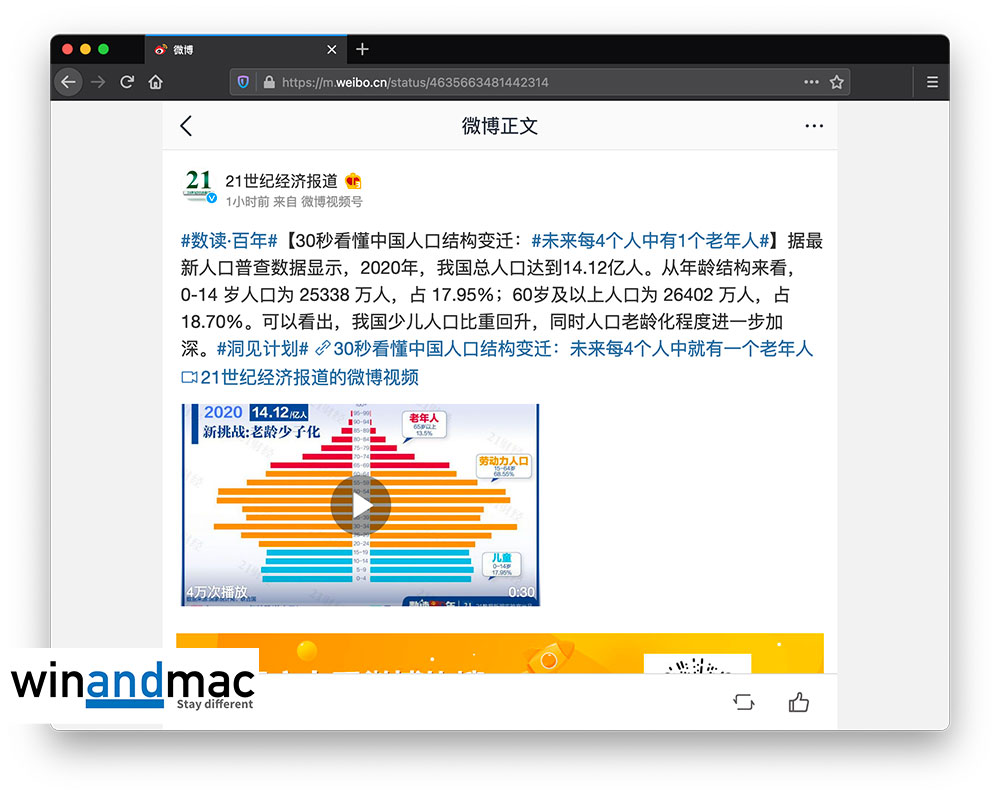Click the site security padlock icon
Screen dimensions: 1000x797
(x=267, y=82)
